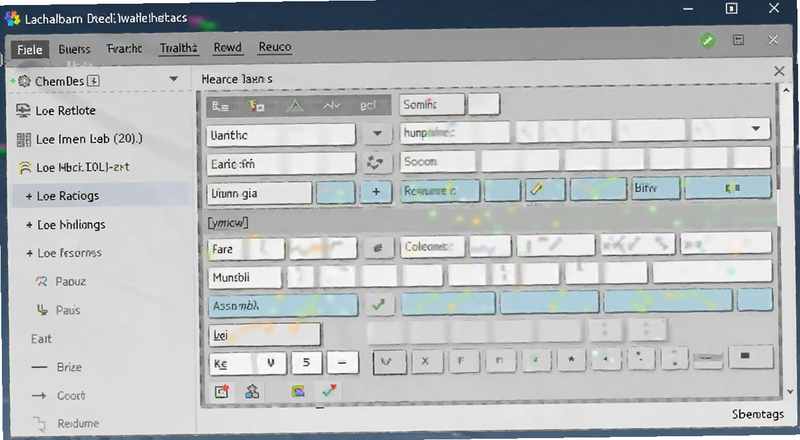800x440 pixels.
Task: Click the X button in the bottom key row
Action: [x=425, y=361]
